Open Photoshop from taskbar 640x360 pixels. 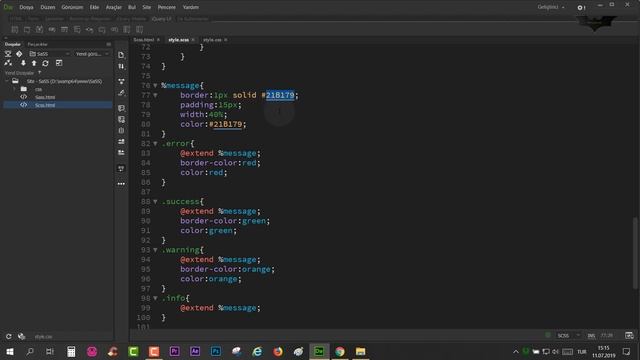(x=216, y=351)
